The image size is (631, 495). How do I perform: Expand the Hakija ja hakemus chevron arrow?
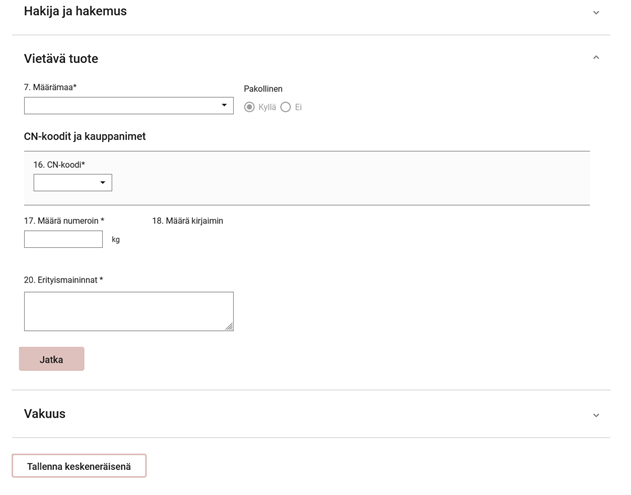[596, 13]
